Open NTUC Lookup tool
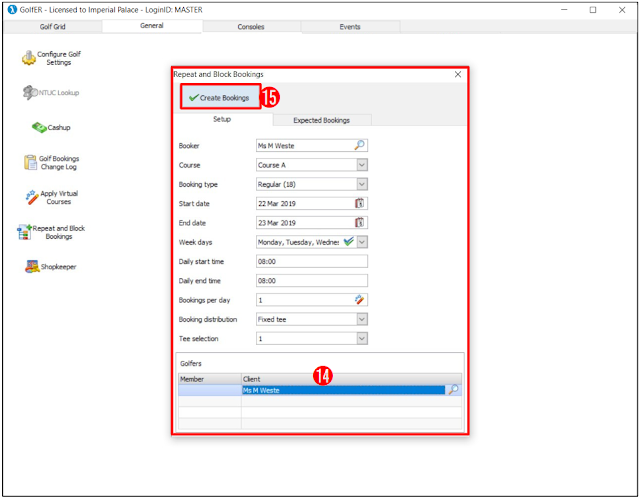The height and width of the screenshot is (499, 640). tap(51, 93)
